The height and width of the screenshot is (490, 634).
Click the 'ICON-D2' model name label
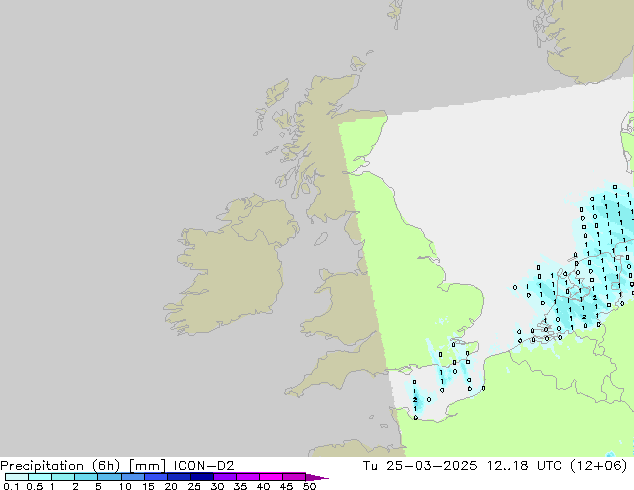[204, 466]
